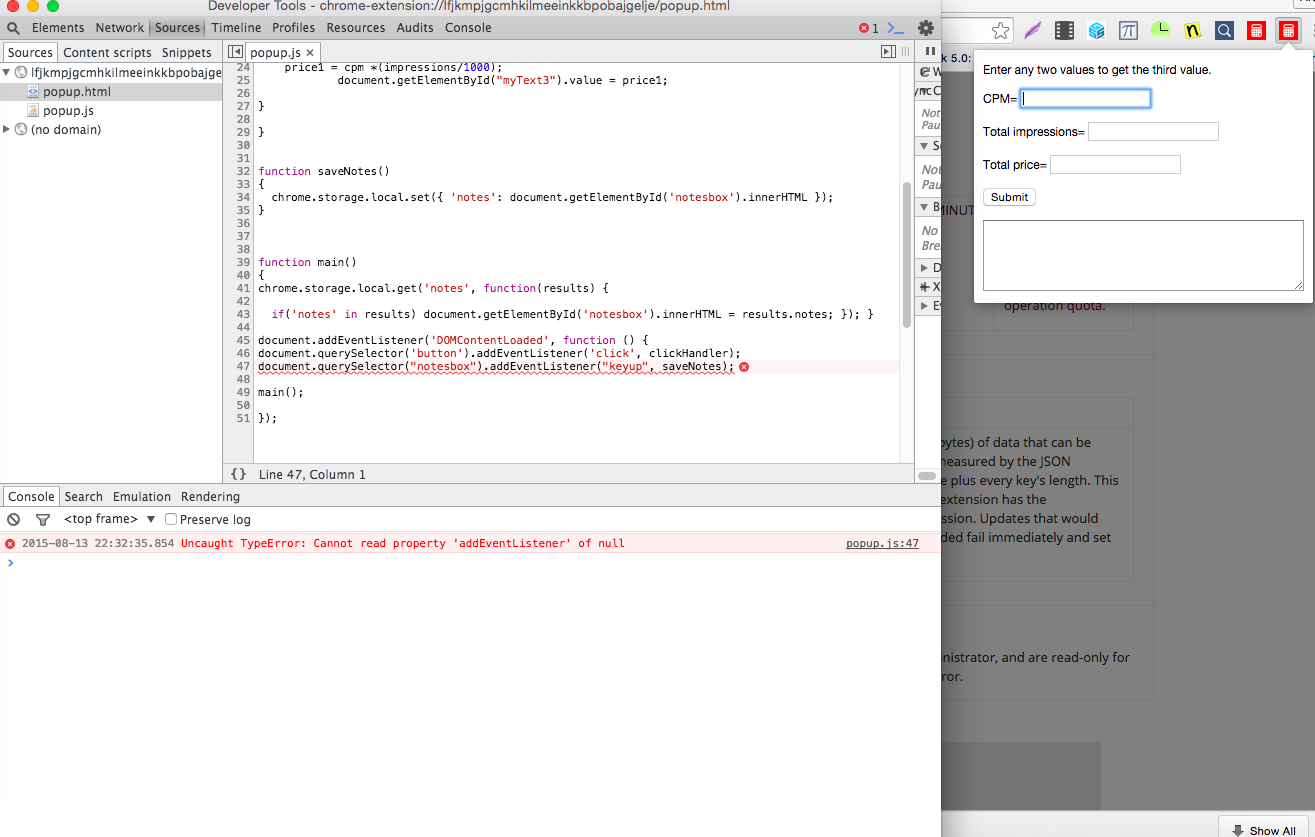
Task: Clear the console log
Action: 14,519
